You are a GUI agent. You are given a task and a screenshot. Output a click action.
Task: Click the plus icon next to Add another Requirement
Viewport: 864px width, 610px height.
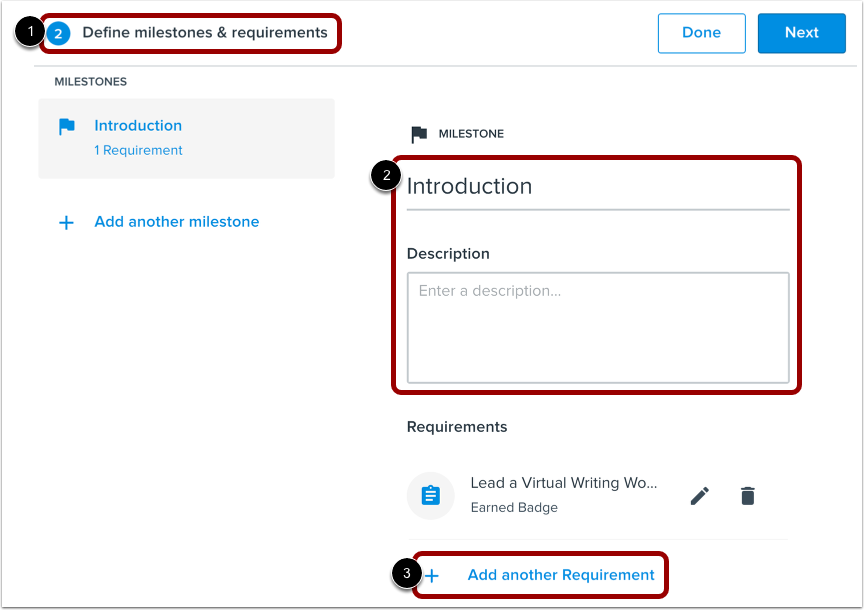(x=431, y=575)
